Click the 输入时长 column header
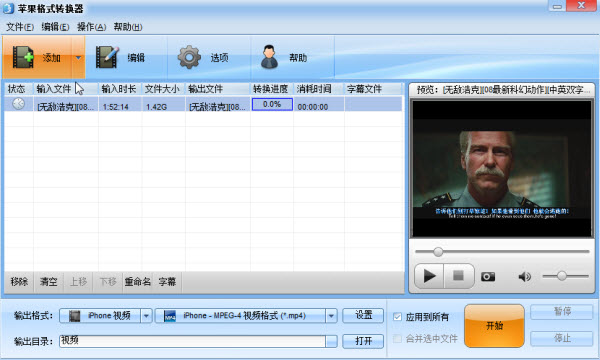This screenshot has width=600, height=360. (x=119, y=89)
